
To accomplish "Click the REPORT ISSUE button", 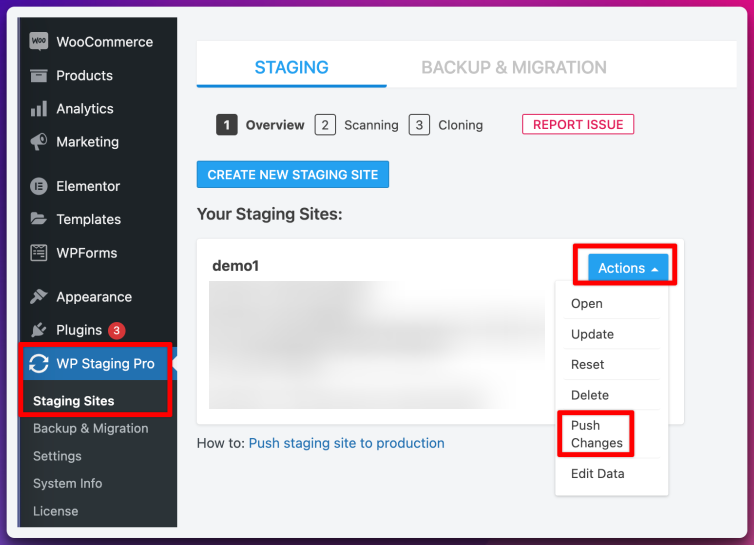I will (578, 125).
